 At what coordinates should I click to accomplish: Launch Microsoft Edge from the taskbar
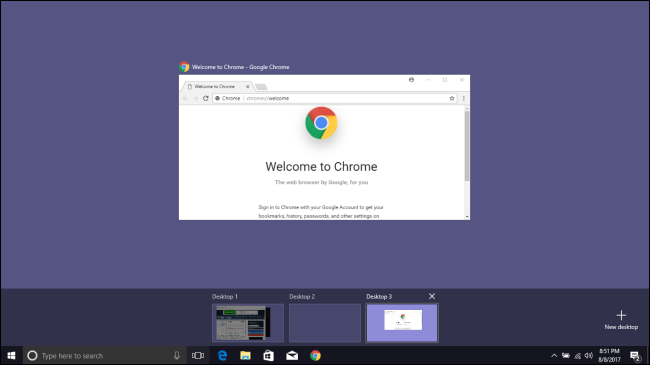coord(222,355)
